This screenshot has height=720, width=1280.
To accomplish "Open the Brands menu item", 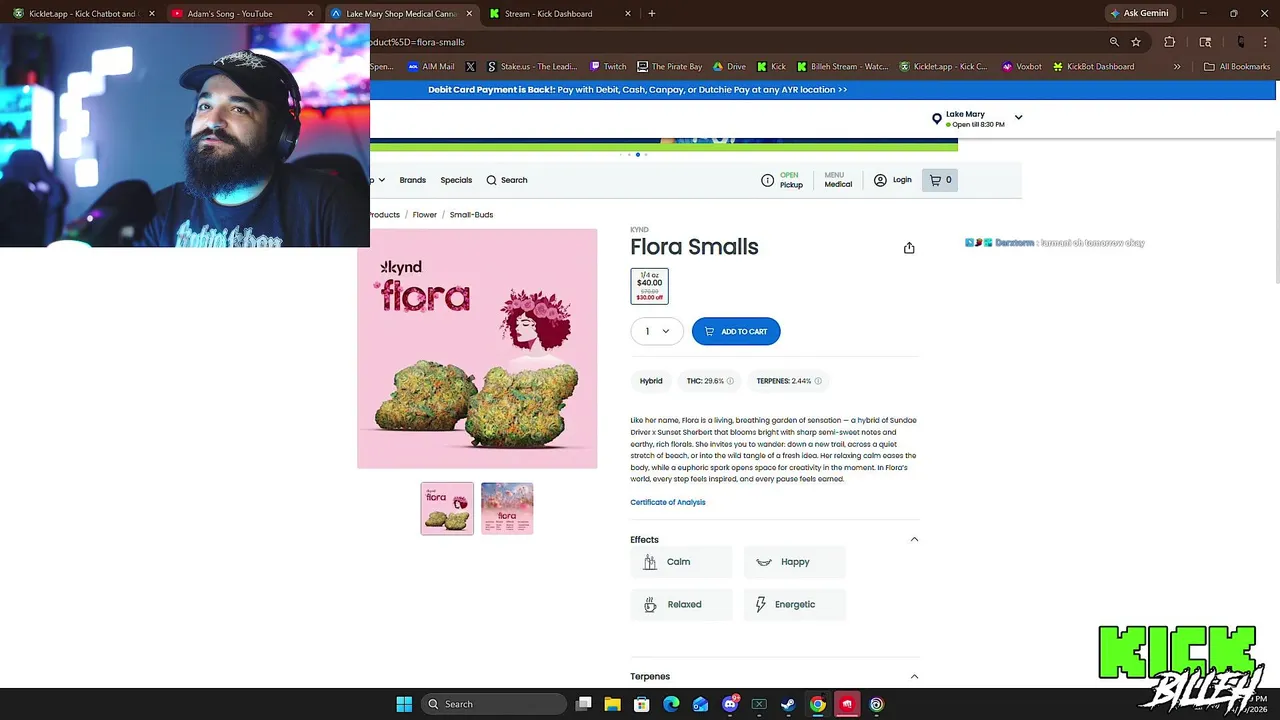I will (x=412, y=180).
